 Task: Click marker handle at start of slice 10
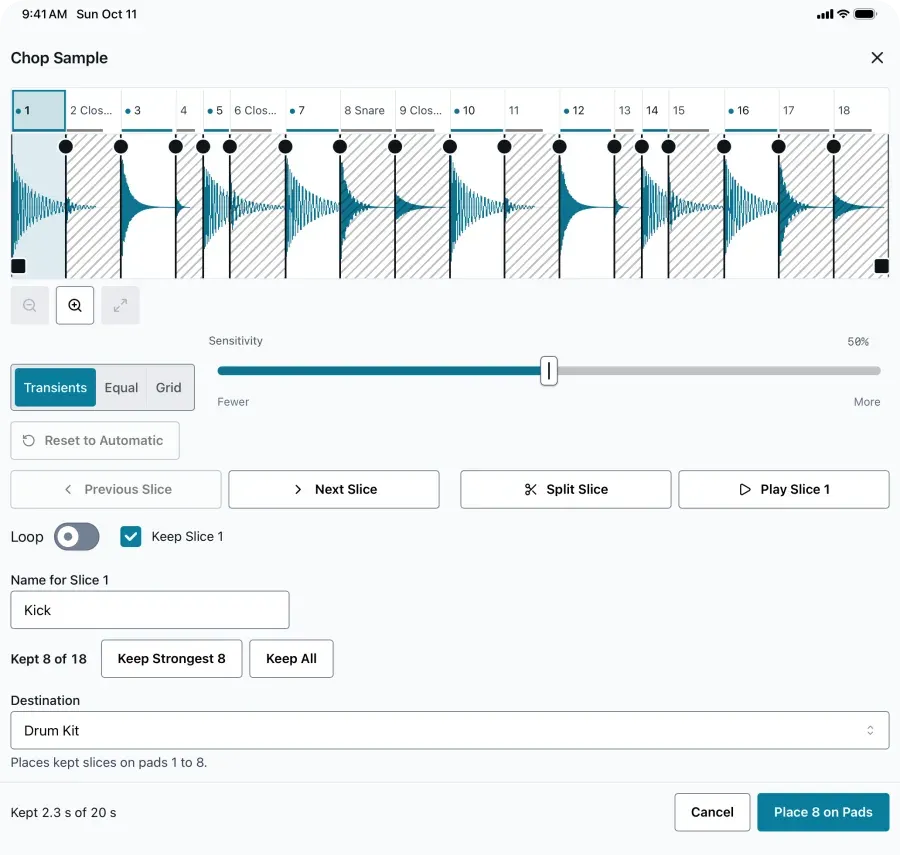tap(450, 146)
